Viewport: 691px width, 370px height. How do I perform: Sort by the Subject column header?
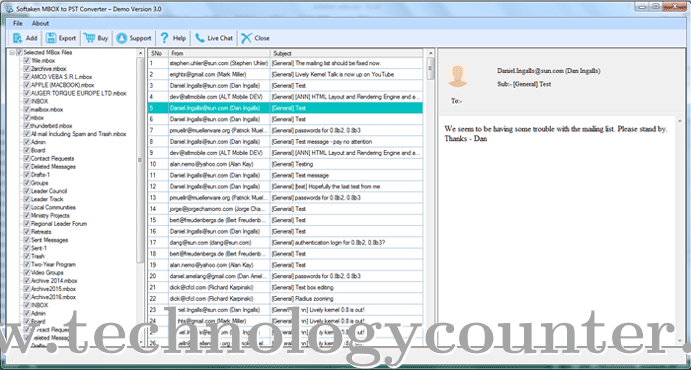346,53
